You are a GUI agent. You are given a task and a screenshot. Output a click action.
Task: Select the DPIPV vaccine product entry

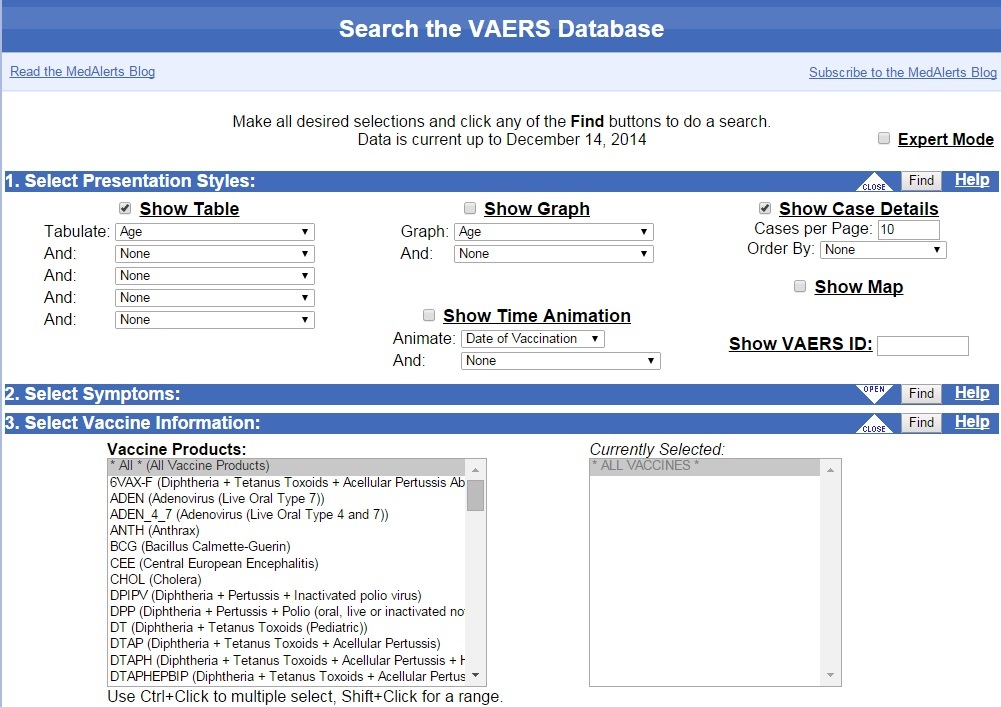(287, 595)
